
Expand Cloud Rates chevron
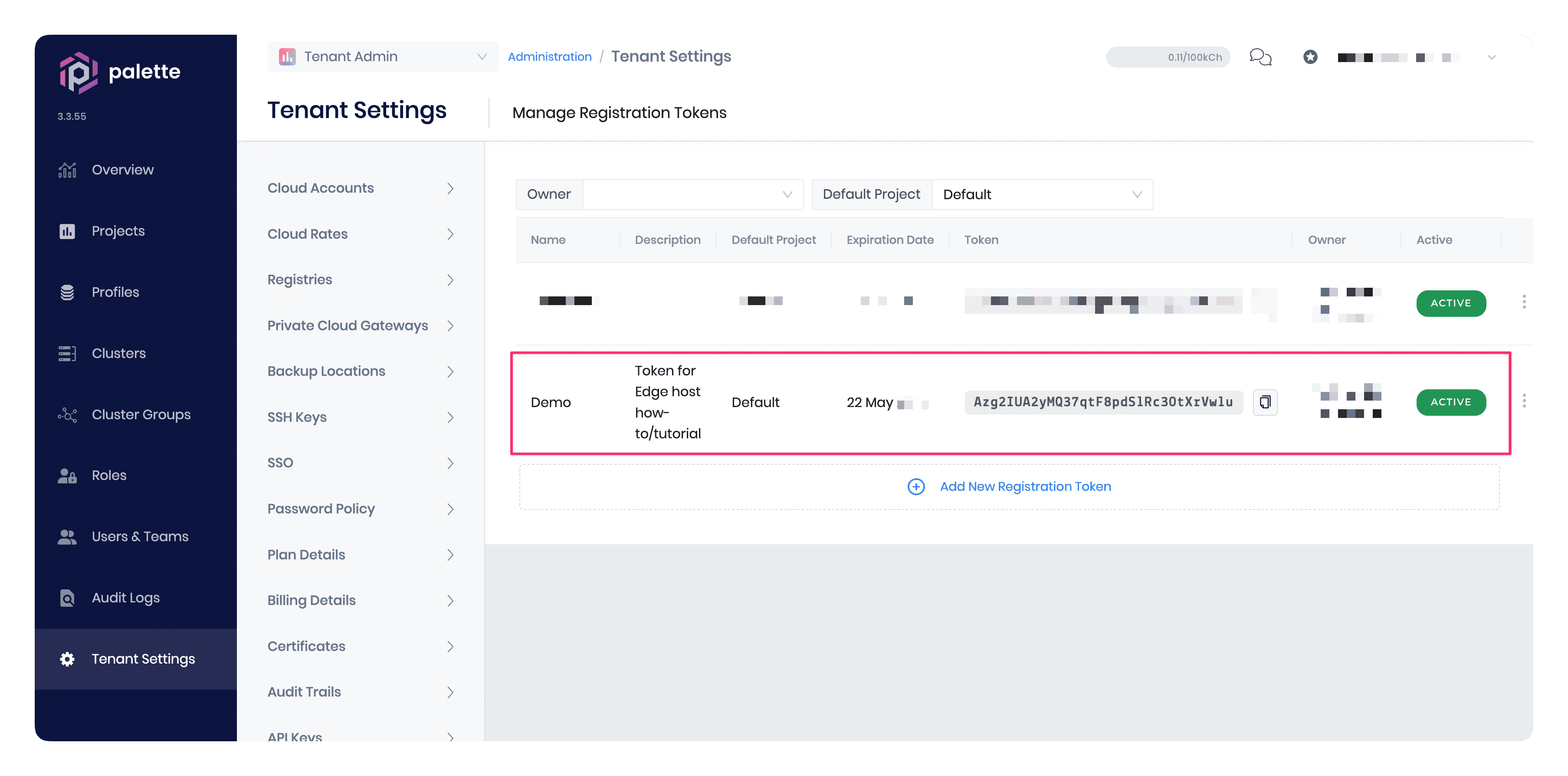point(450,234)
